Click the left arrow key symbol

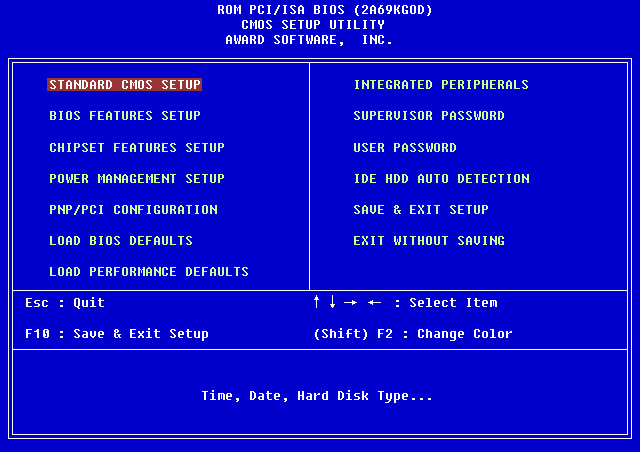pos(374,302)
